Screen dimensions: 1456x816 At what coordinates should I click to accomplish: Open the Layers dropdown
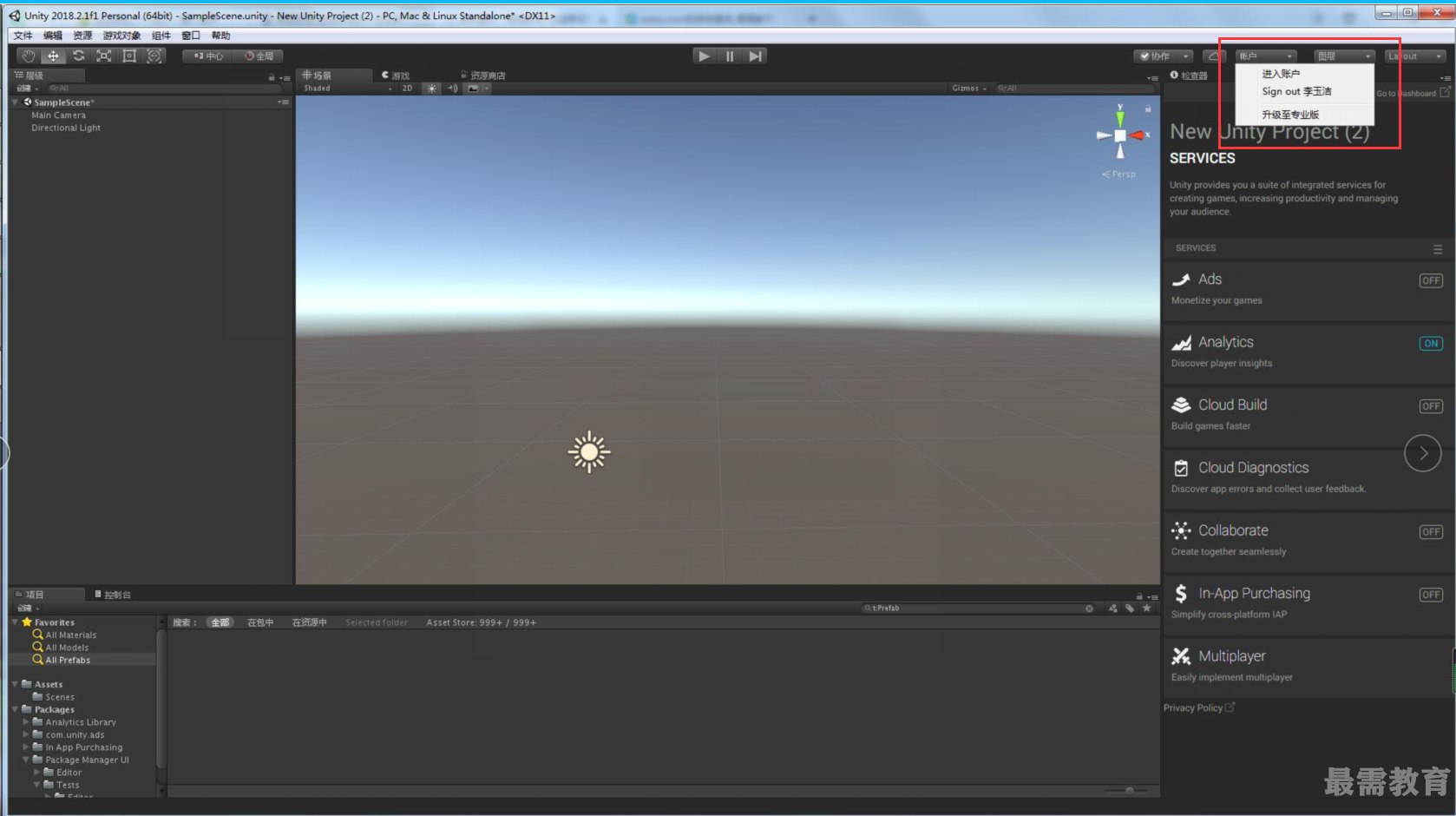coord(1344,56)
